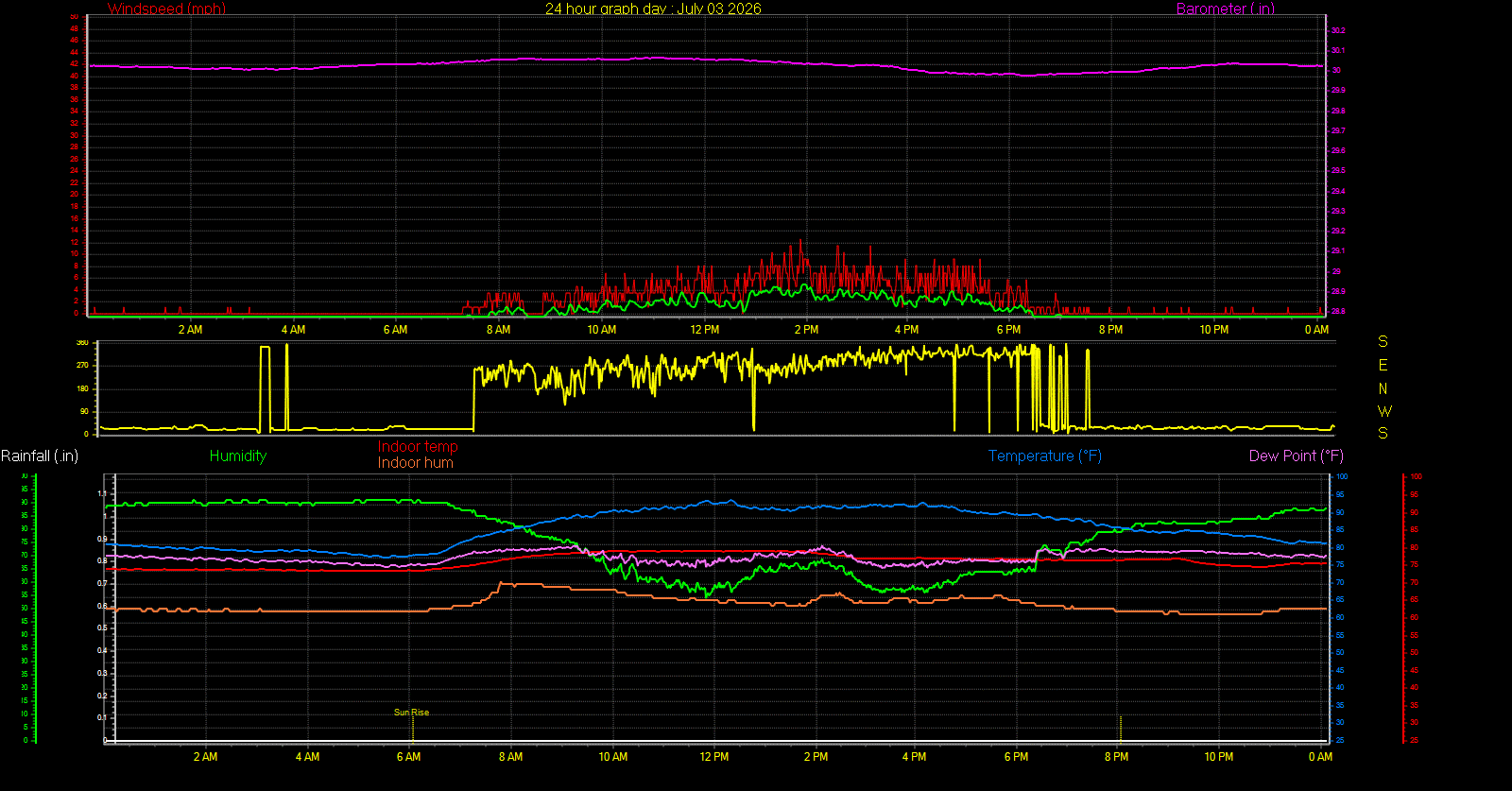Image resolution: width=1512 pixels, height=791 pixels.
Task: Select the green Humidity legend label
Action: pos(238,456)
